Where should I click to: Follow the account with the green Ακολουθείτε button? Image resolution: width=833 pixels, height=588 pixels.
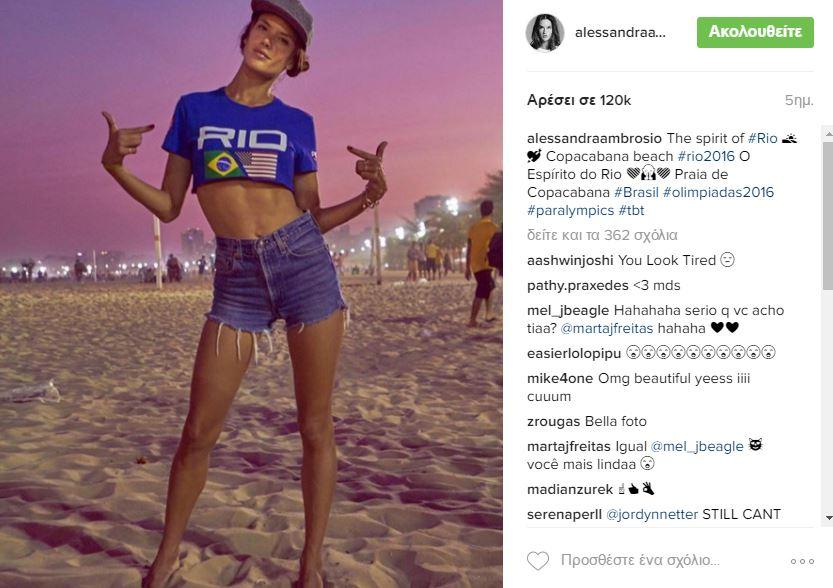[755, 32]
